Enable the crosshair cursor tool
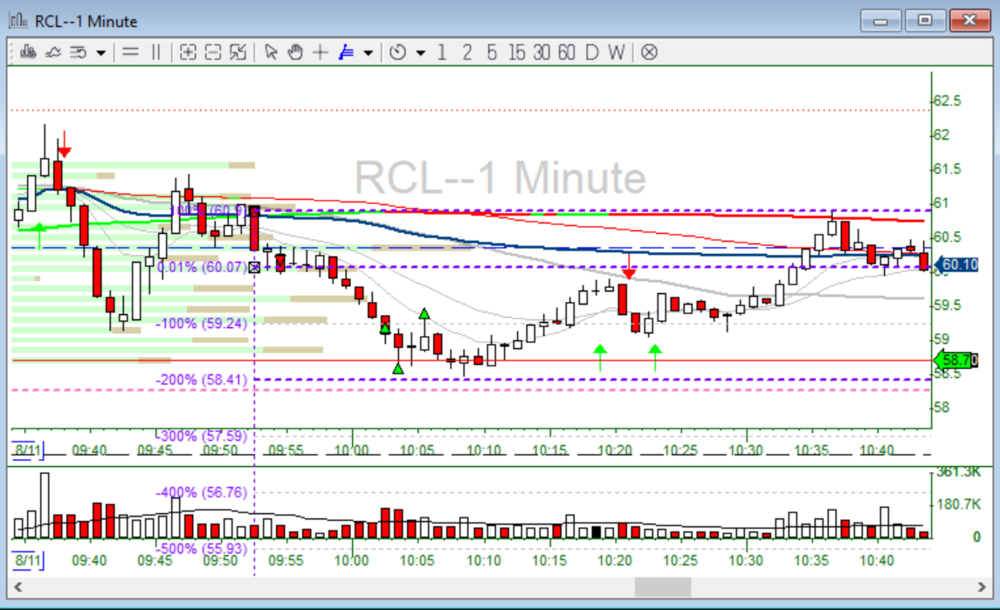This screenshot has height=610, width=1000. [x=320, y=52]
